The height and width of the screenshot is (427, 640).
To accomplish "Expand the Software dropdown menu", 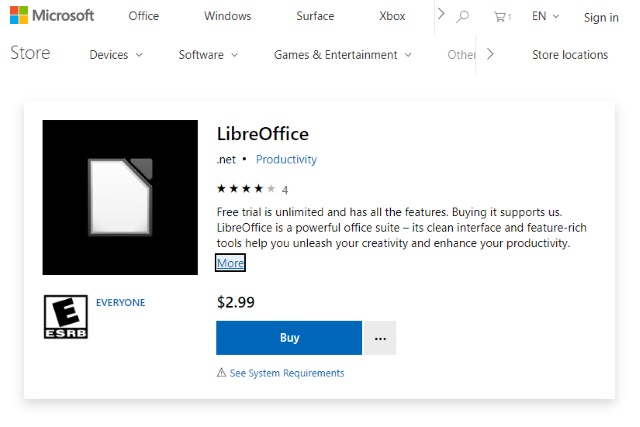I will (x=208, y=55).
